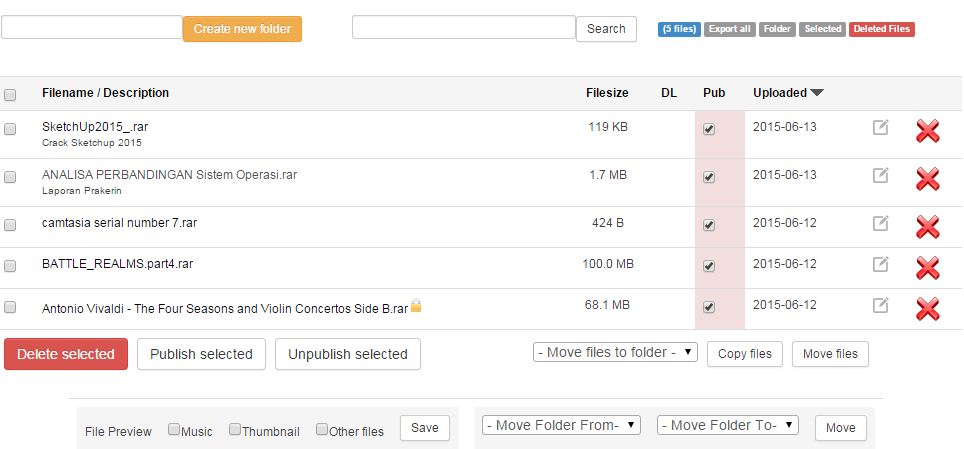
Task: Expand the Move Folder To dropdown
Action: [x=727, y=425]
